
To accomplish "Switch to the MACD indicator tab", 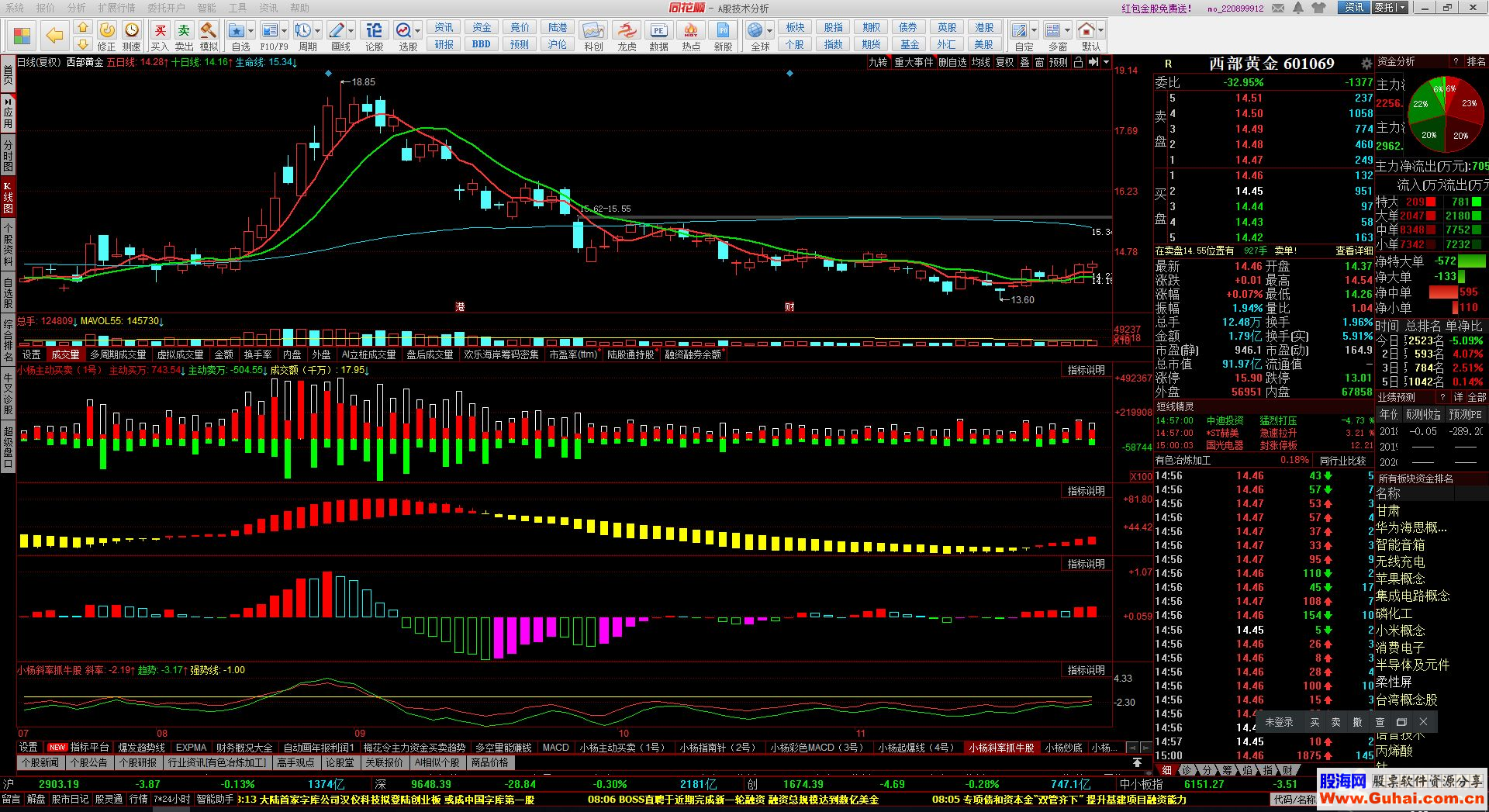I will point(555,748).
